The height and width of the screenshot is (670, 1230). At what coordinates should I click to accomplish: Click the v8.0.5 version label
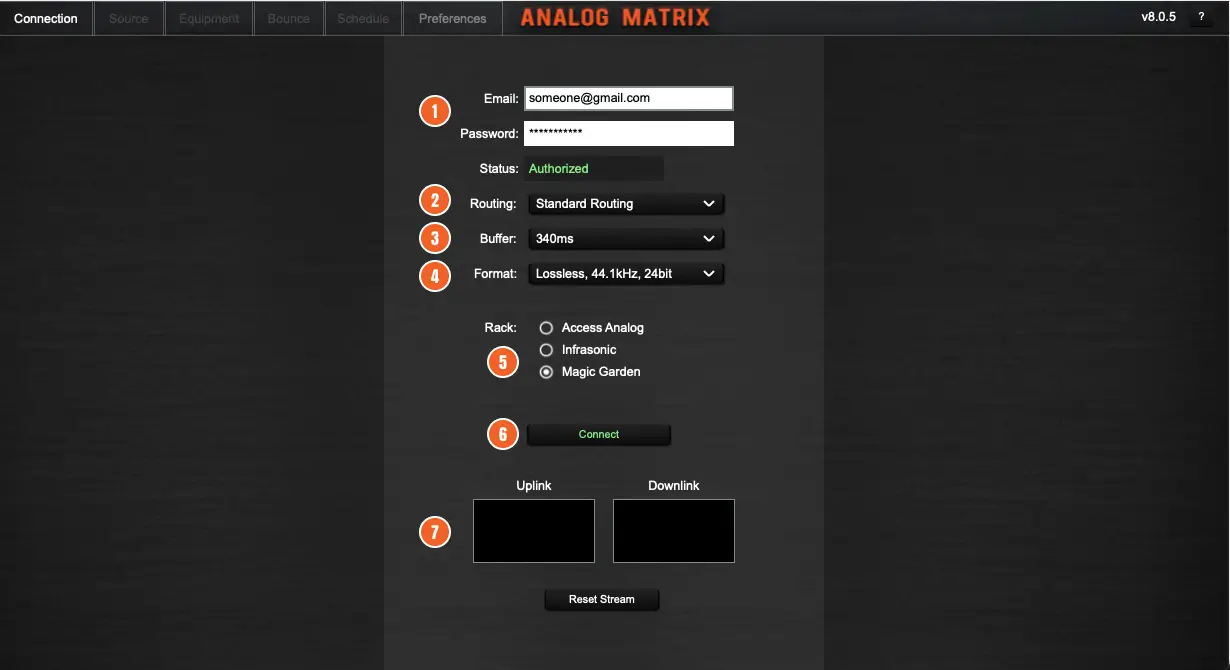1160,17
